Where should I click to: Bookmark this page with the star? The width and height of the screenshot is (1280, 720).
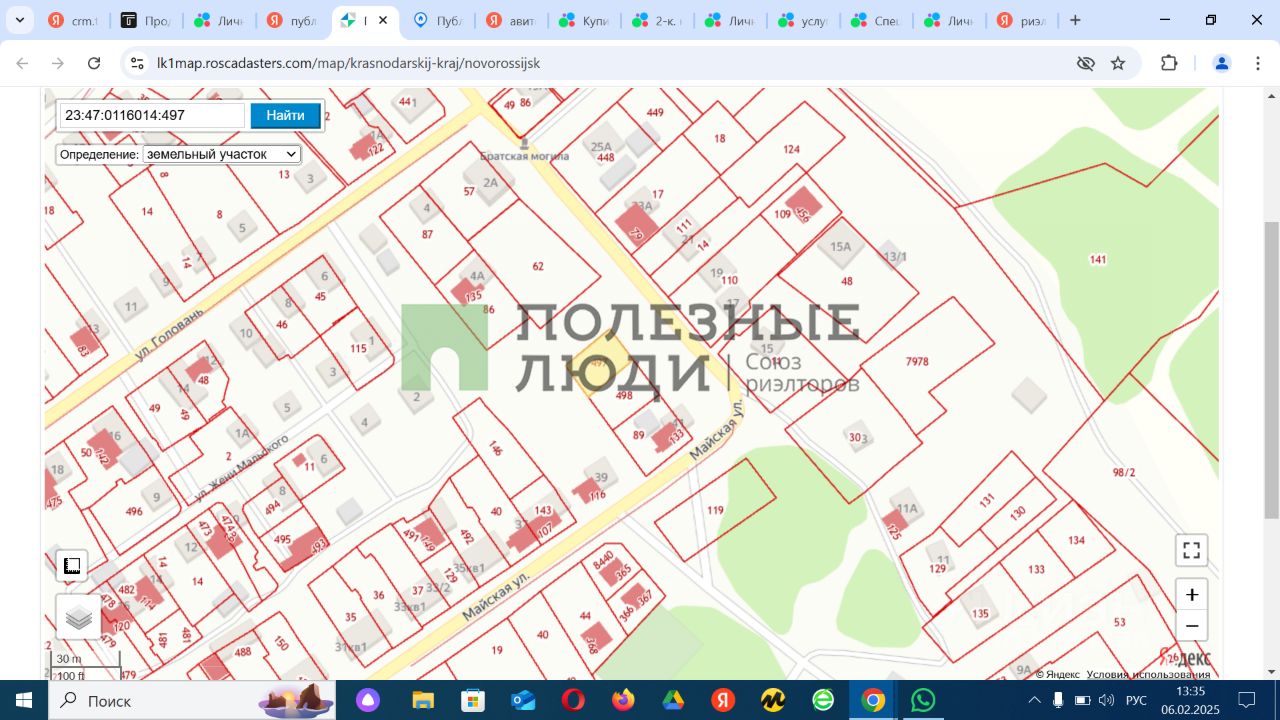(x=1118, y=63)
